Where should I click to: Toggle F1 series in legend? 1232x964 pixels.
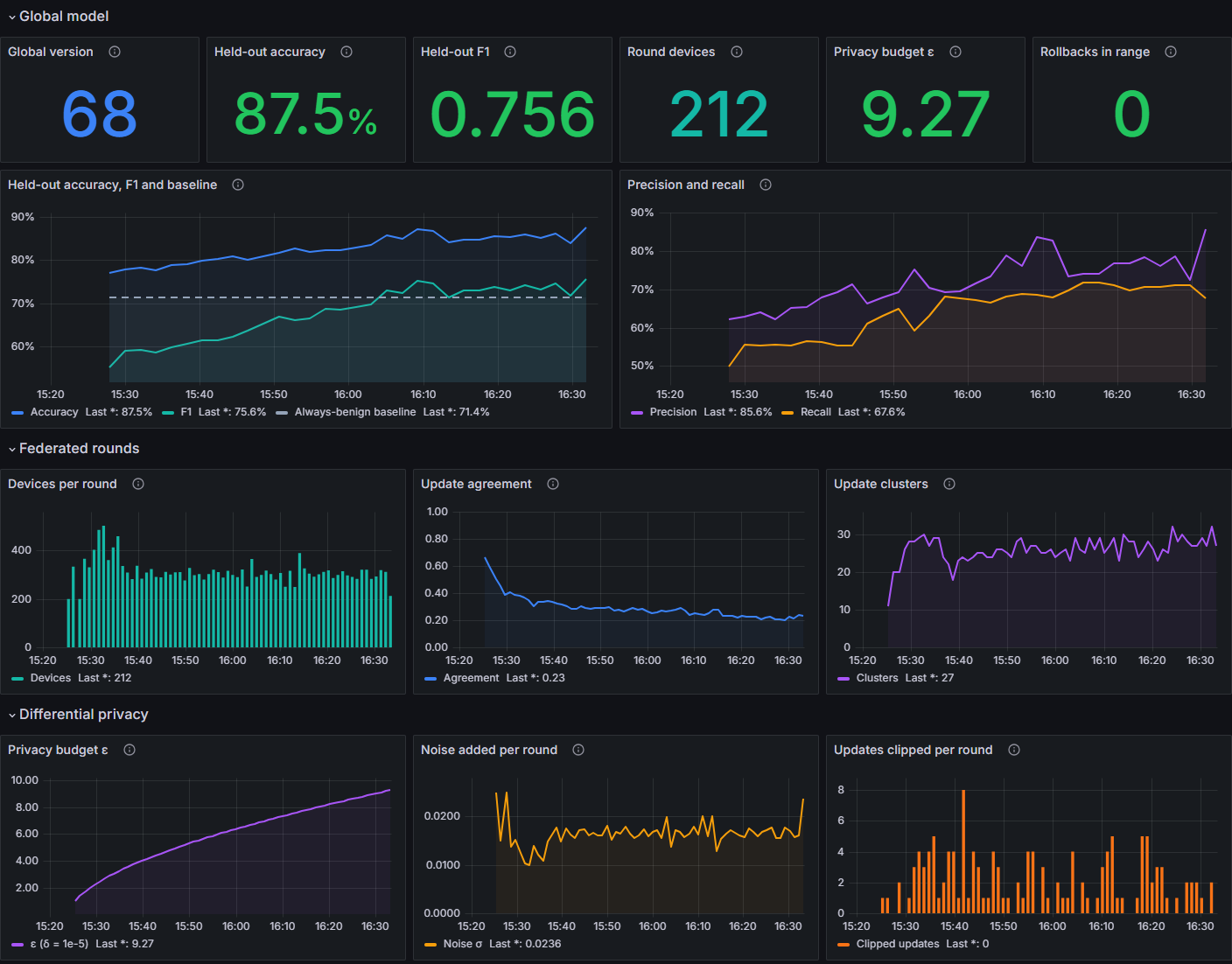point(186,412)
